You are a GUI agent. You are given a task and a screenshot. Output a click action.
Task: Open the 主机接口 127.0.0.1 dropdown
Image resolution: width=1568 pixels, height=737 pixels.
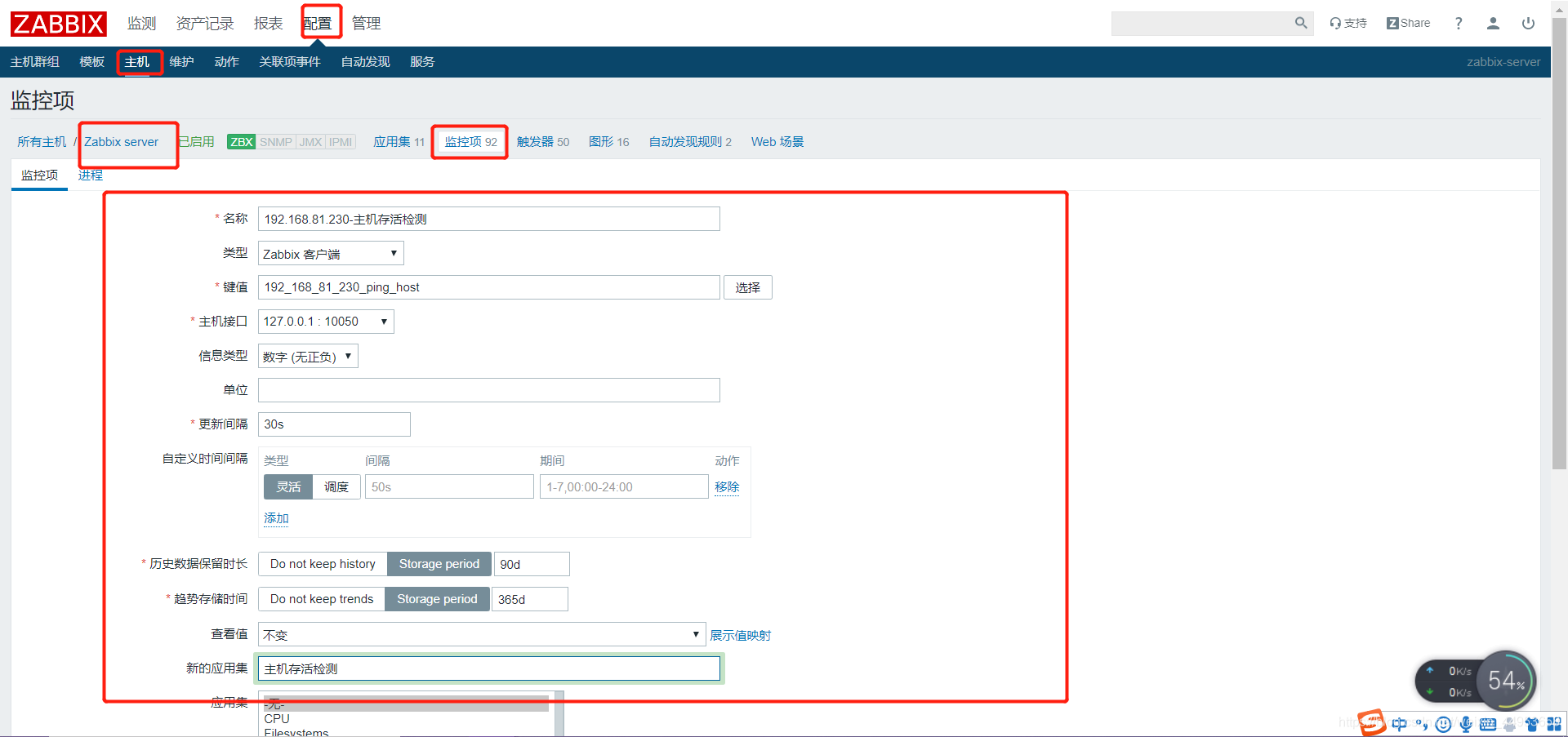click(x=326, y=322)
